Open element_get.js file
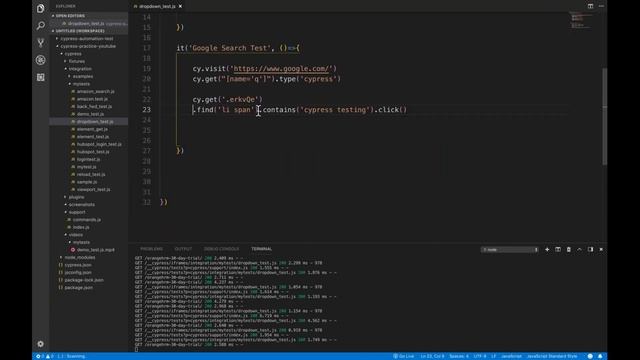This screenshot has height=360, width=640. (92, 129)
